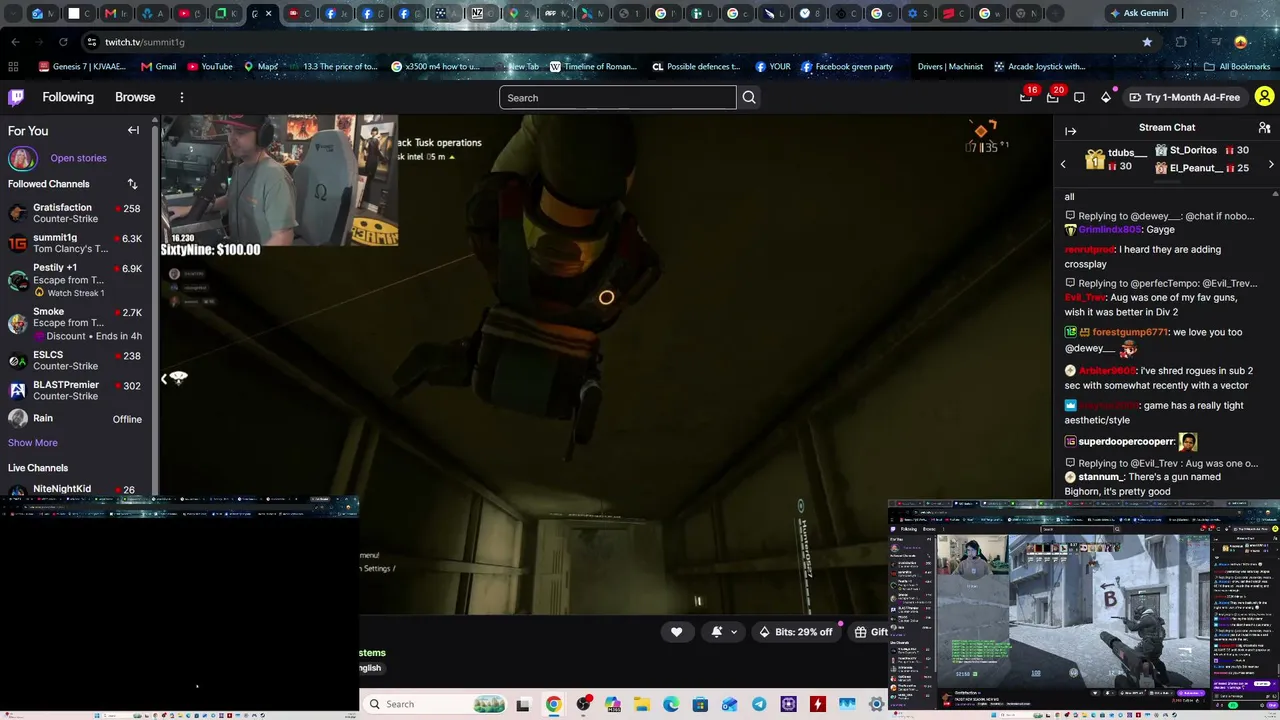Image resolution: width=1280 pixels, height=720 pixels.
Task: Open the Chrome apps grid in bookmarks bar
Action: pos(13,67)
